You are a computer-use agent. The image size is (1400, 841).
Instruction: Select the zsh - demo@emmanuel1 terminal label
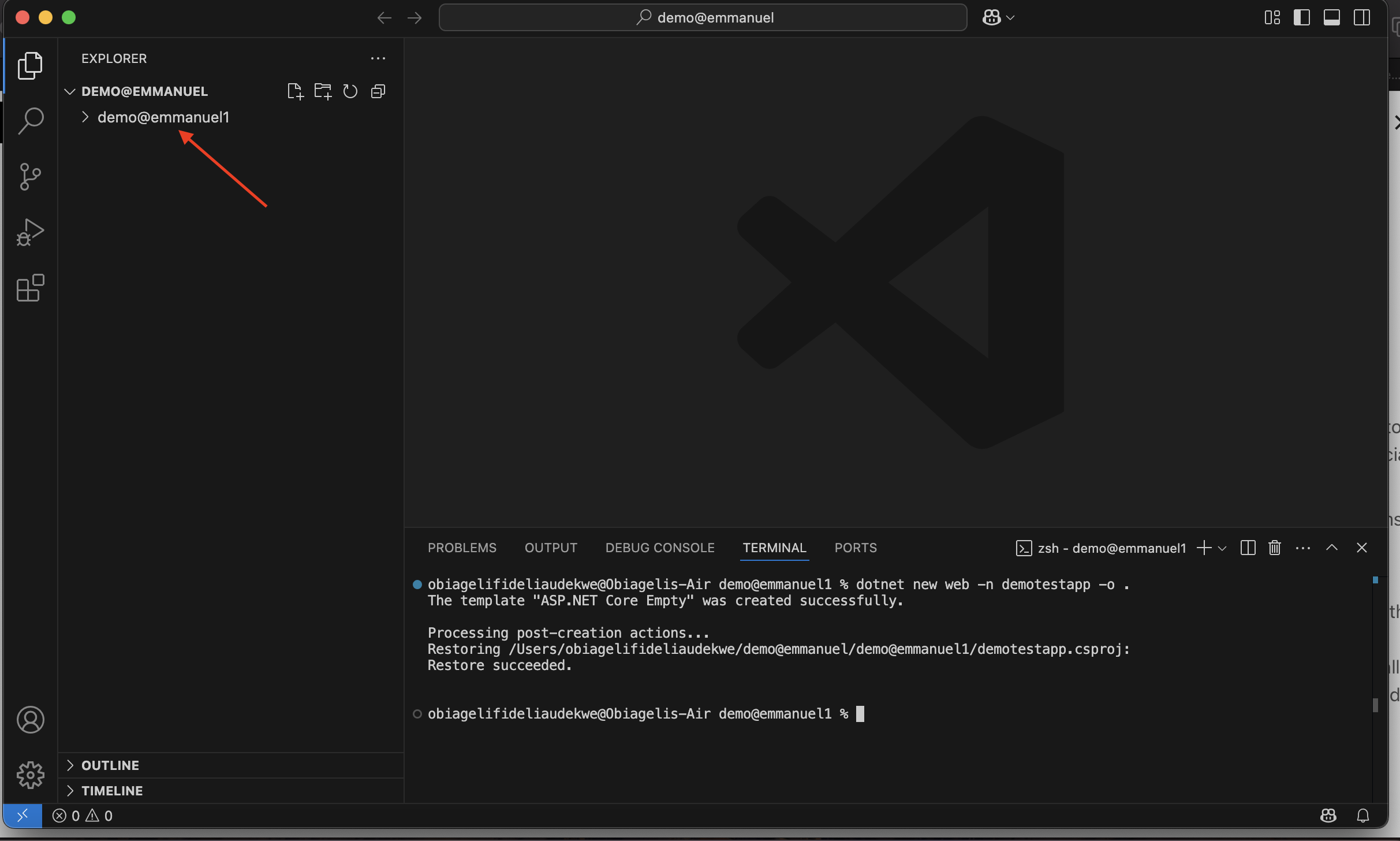click(x=1100, y=548)
